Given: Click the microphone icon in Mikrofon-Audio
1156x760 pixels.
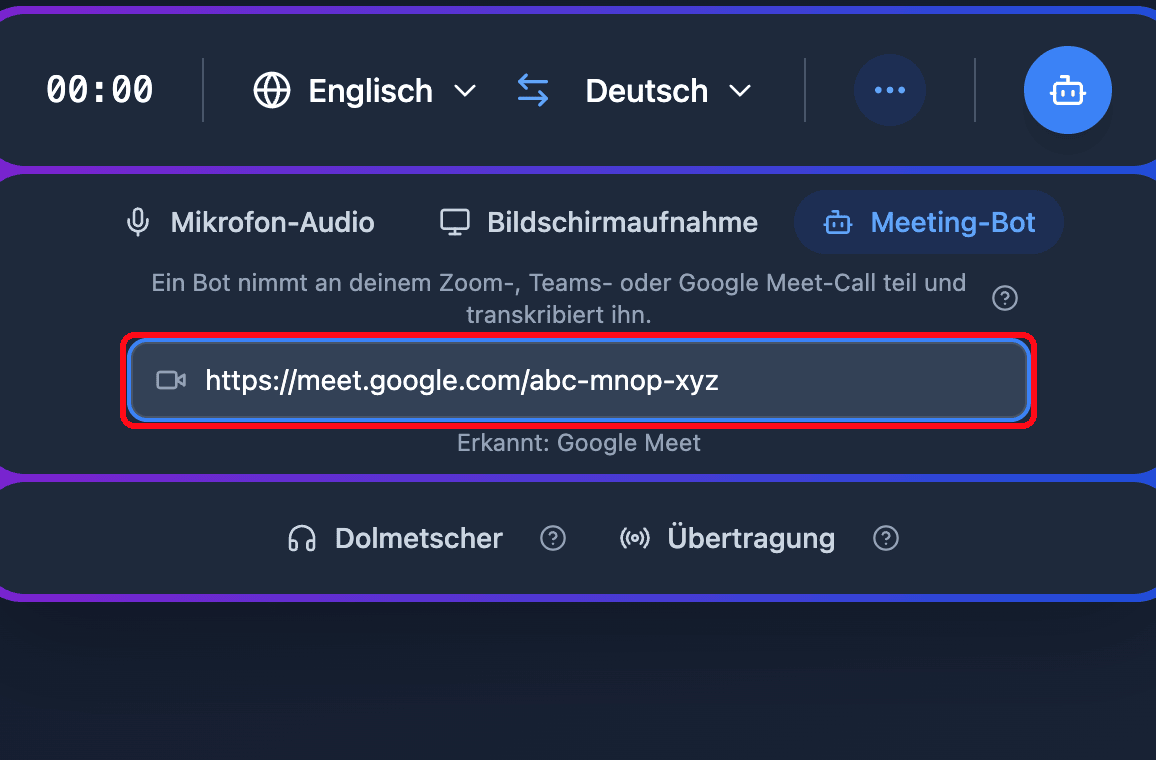Looking at the screenshot, I should pos(138,222).
